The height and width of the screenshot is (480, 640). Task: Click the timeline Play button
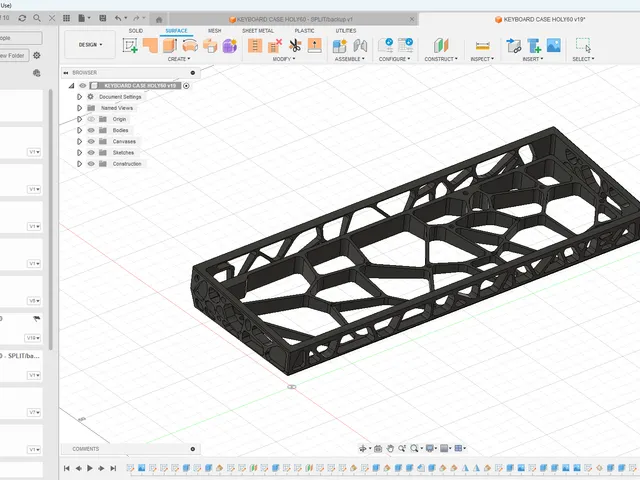pos(90,468)
